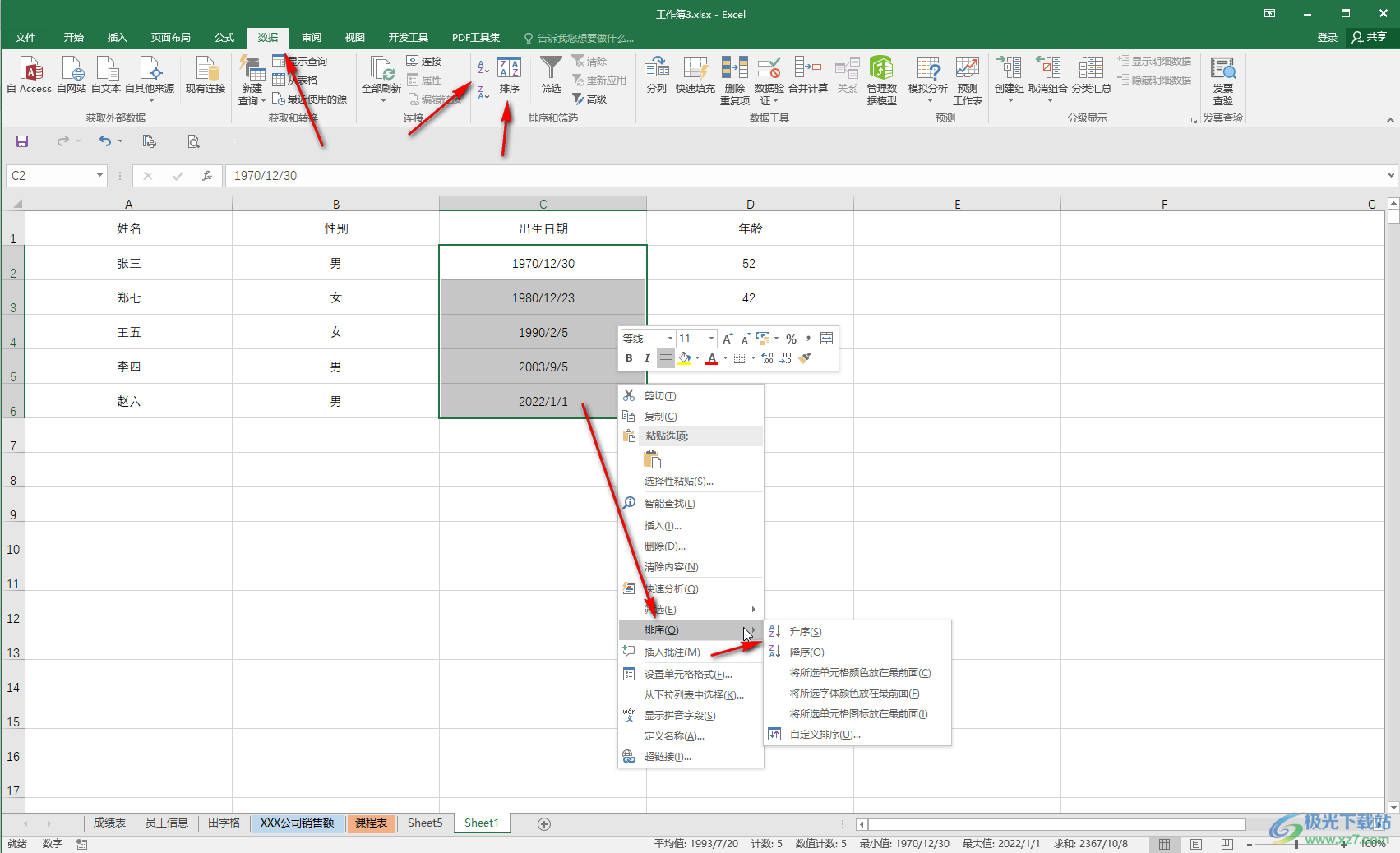Click Subtotal (分类汇总)
The image size is (1400, 853).
tap(1091, 76)
